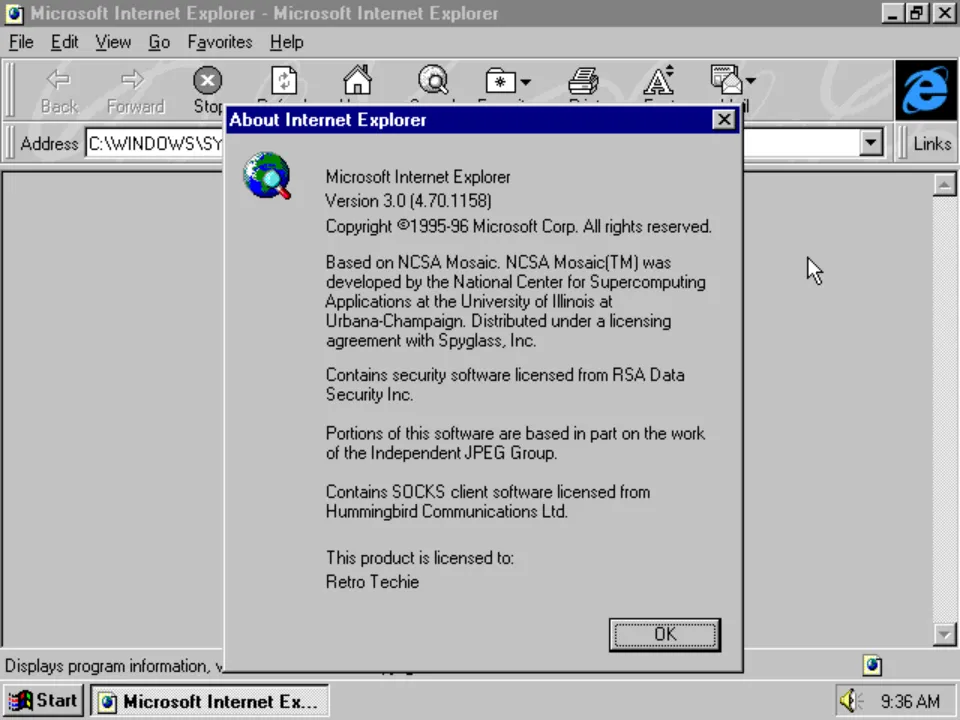
Task: Open the Windows Start menu
Action: 43,701
